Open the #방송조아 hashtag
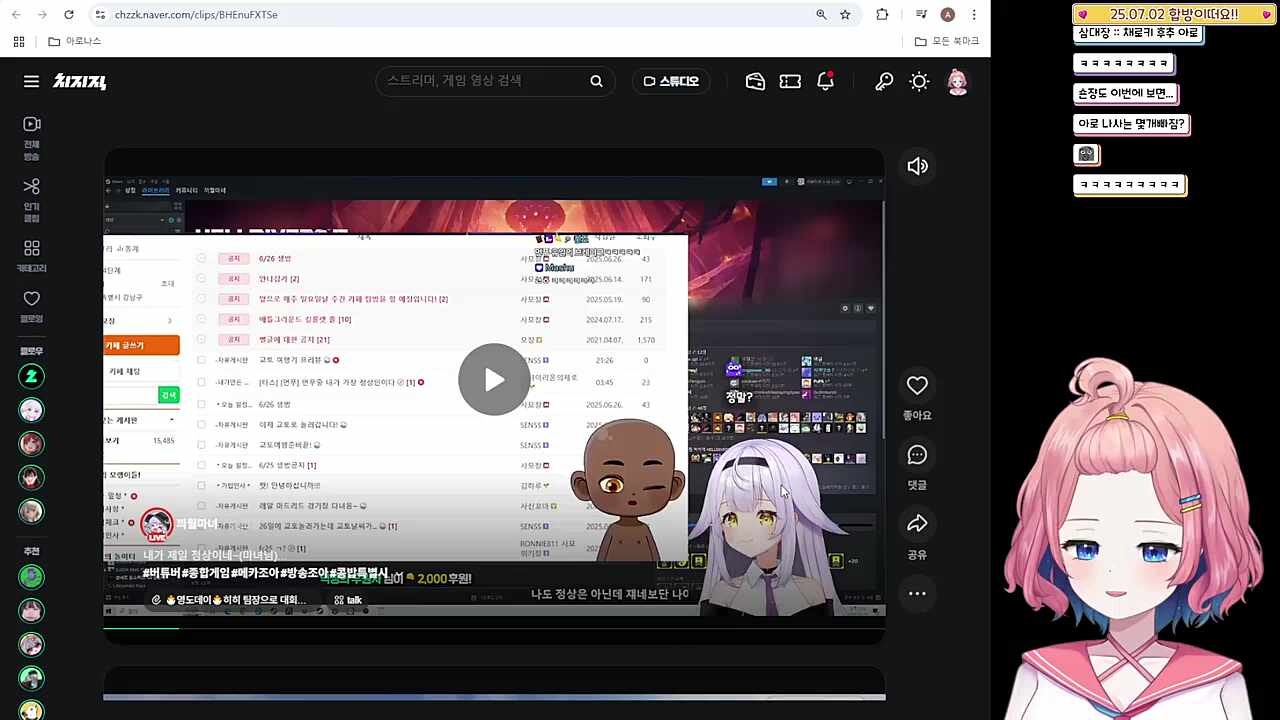 point(304,573)
